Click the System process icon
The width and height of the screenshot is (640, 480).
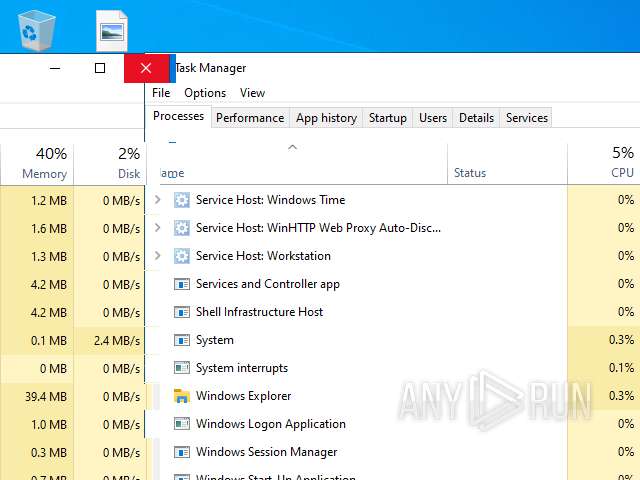click(182, 340)
